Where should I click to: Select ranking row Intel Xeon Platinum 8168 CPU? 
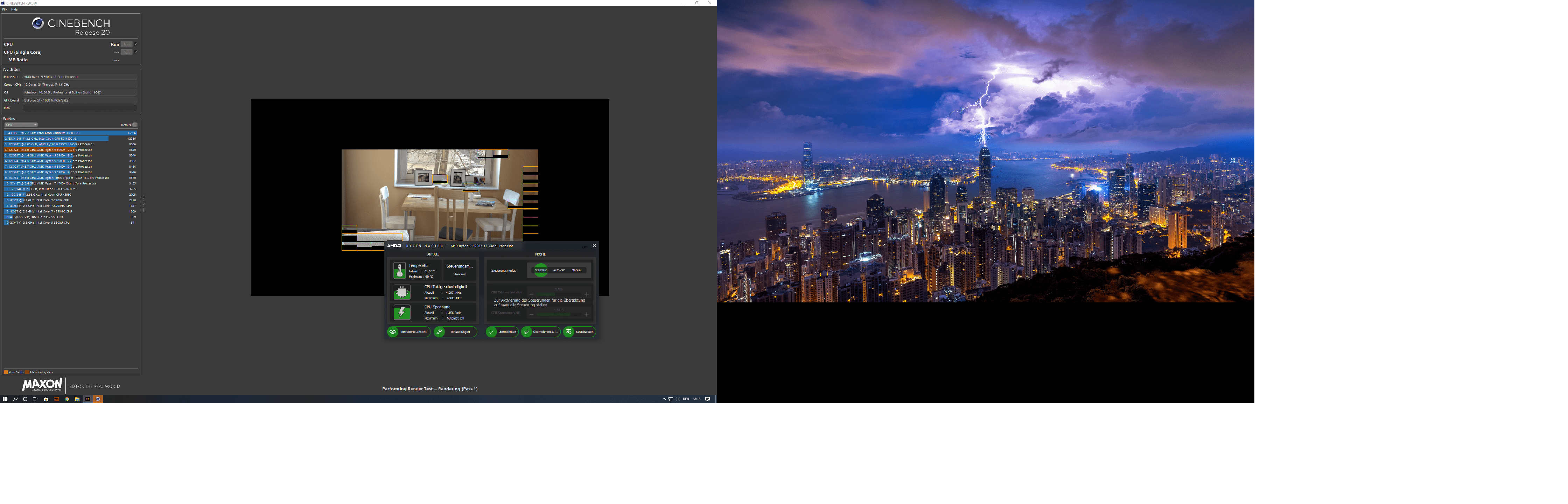point(70,133)
